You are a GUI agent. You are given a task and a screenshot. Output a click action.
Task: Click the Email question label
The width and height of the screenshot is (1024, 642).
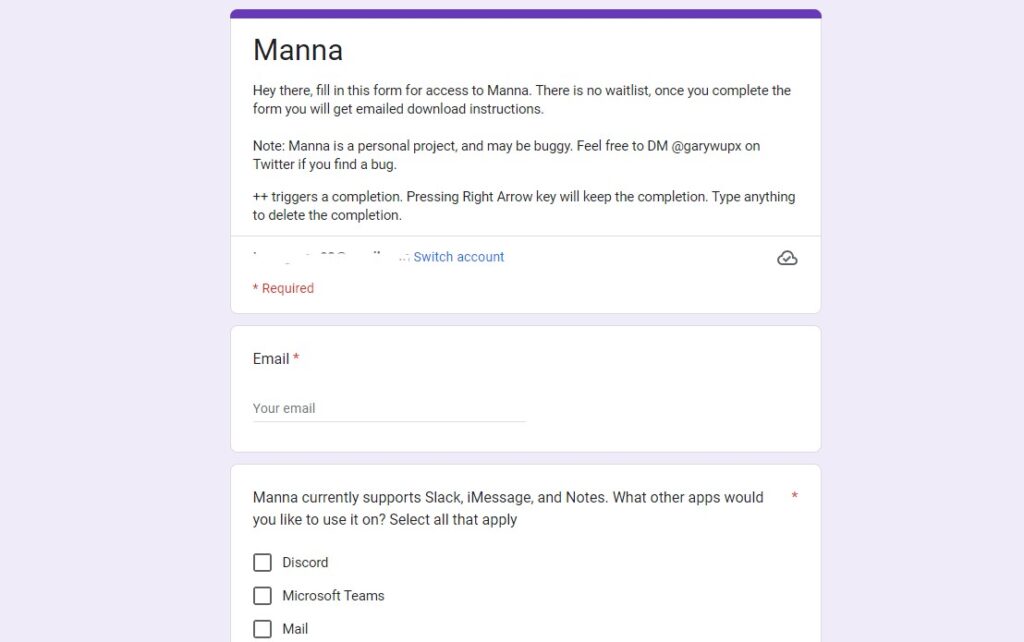271,359
